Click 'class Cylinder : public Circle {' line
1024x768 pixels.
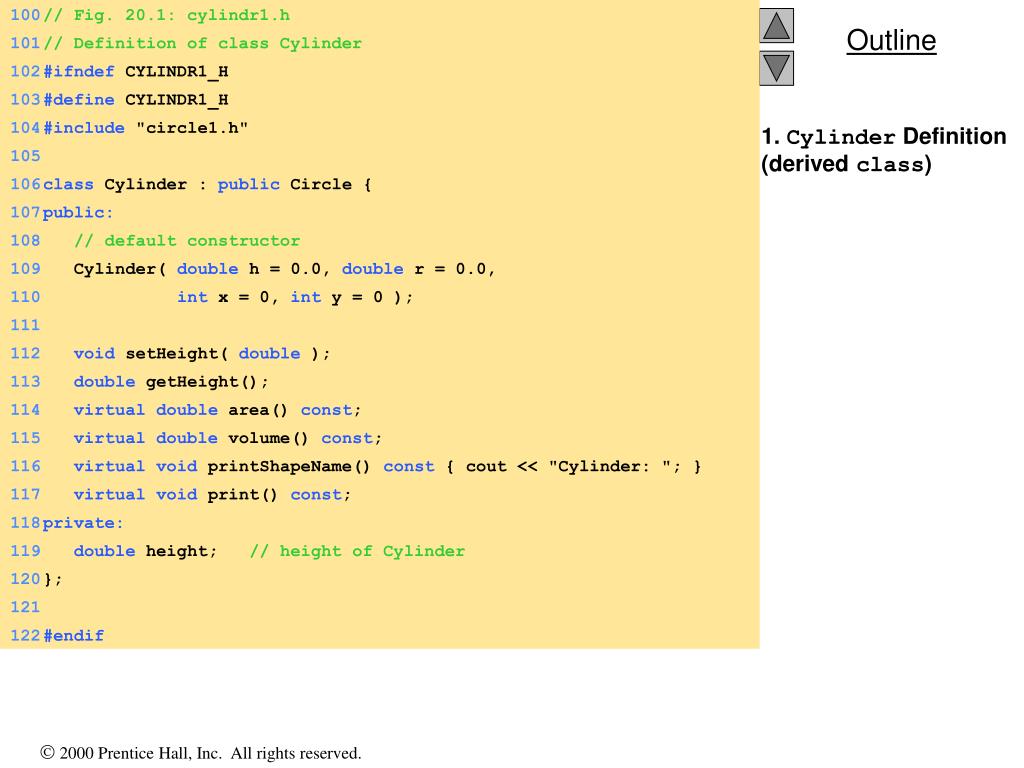[207, 184]
